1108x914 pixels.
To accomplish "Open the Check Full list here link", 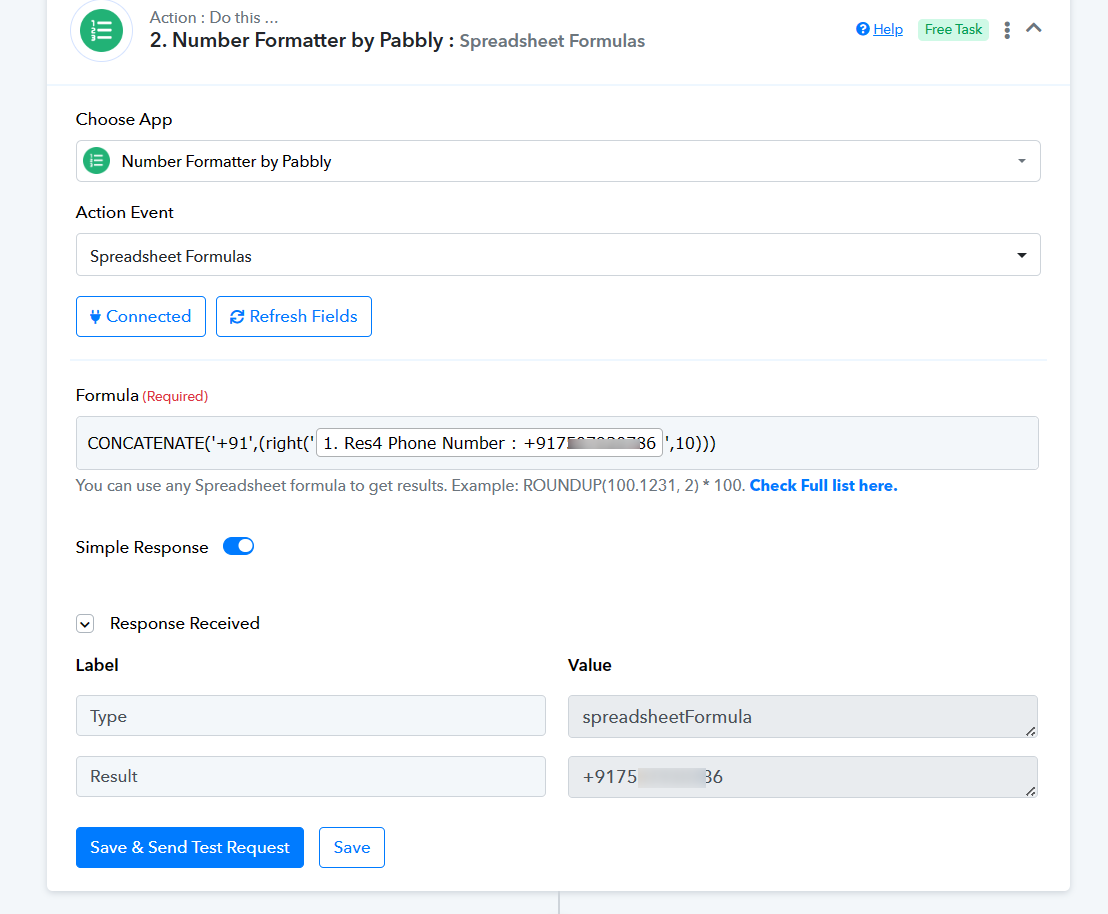I will click(823, 486).
